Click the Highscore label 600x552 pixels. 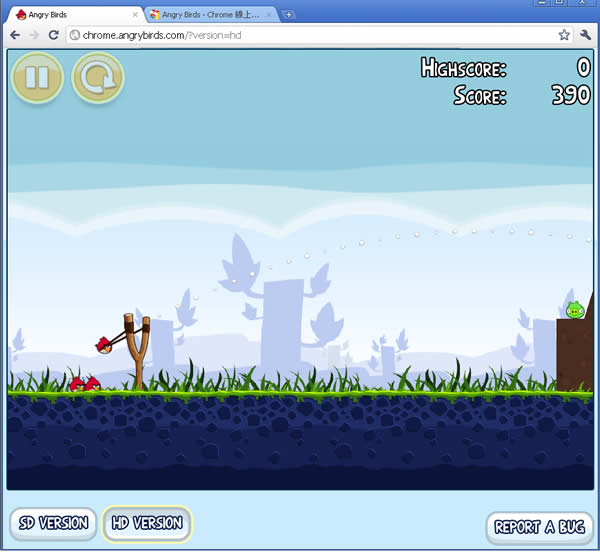[x=463, y=68]
